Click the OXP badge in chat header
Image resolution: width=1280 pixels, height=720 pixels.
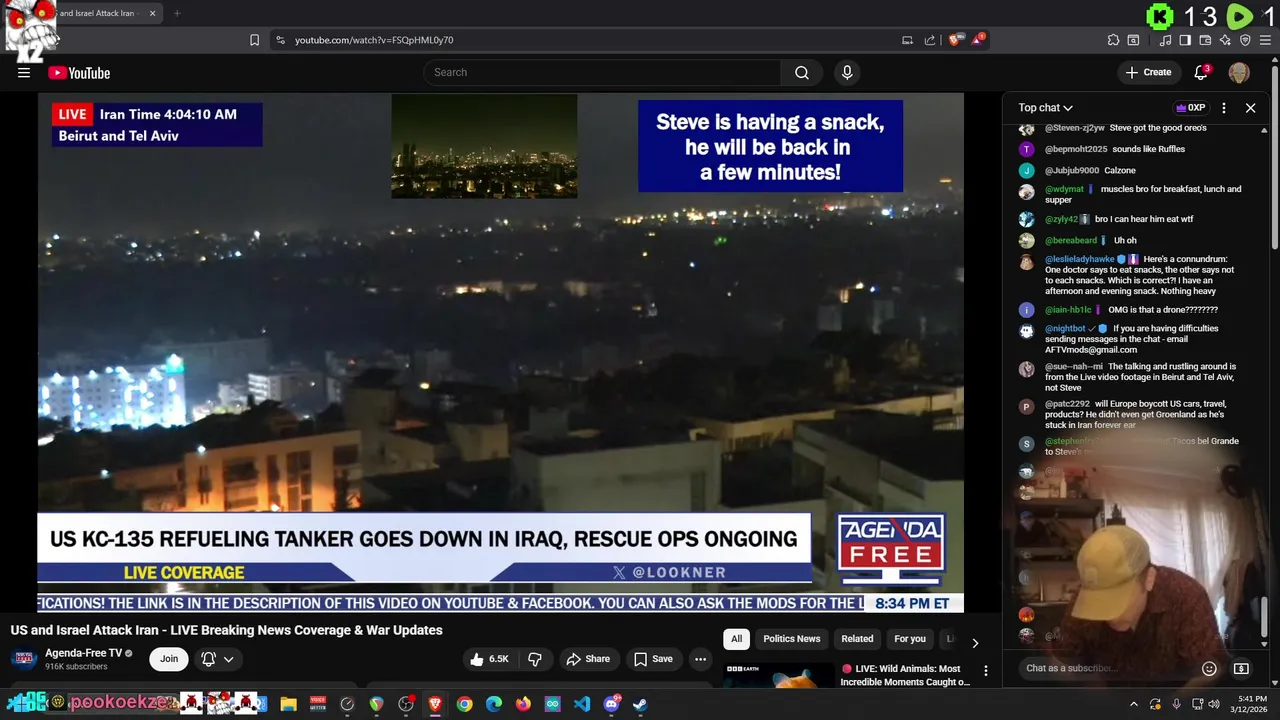(1190, 108)
